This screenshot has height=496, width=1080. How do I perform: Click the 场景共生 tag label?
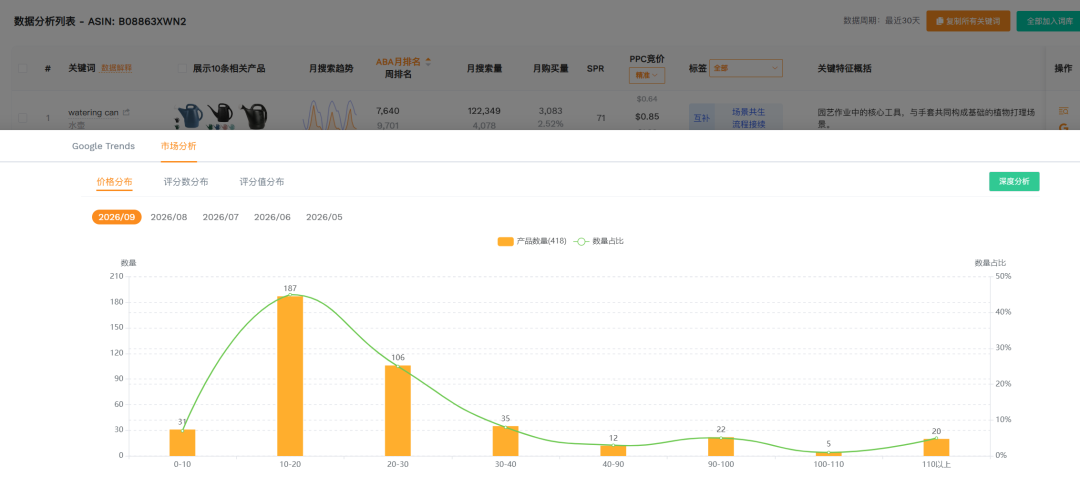pos(748,111)
